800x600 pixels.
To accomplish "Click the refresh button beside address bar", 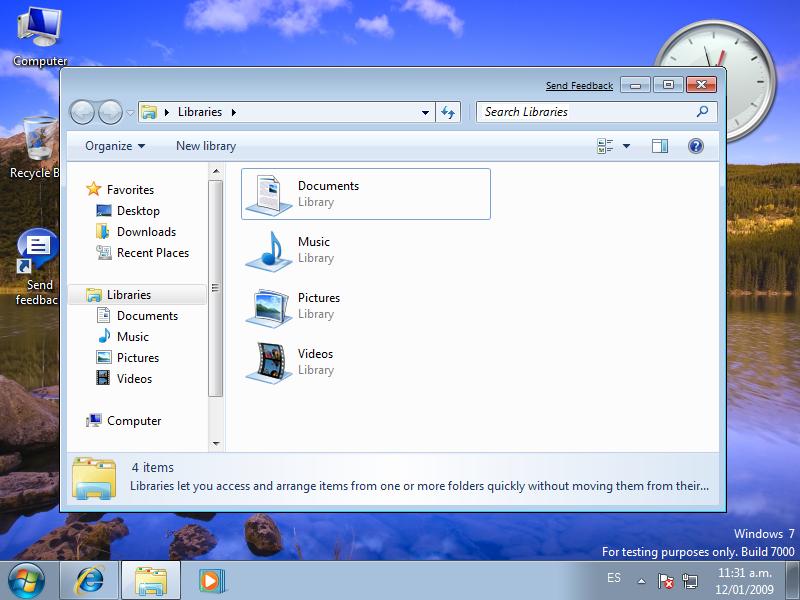I will [449, 112].
